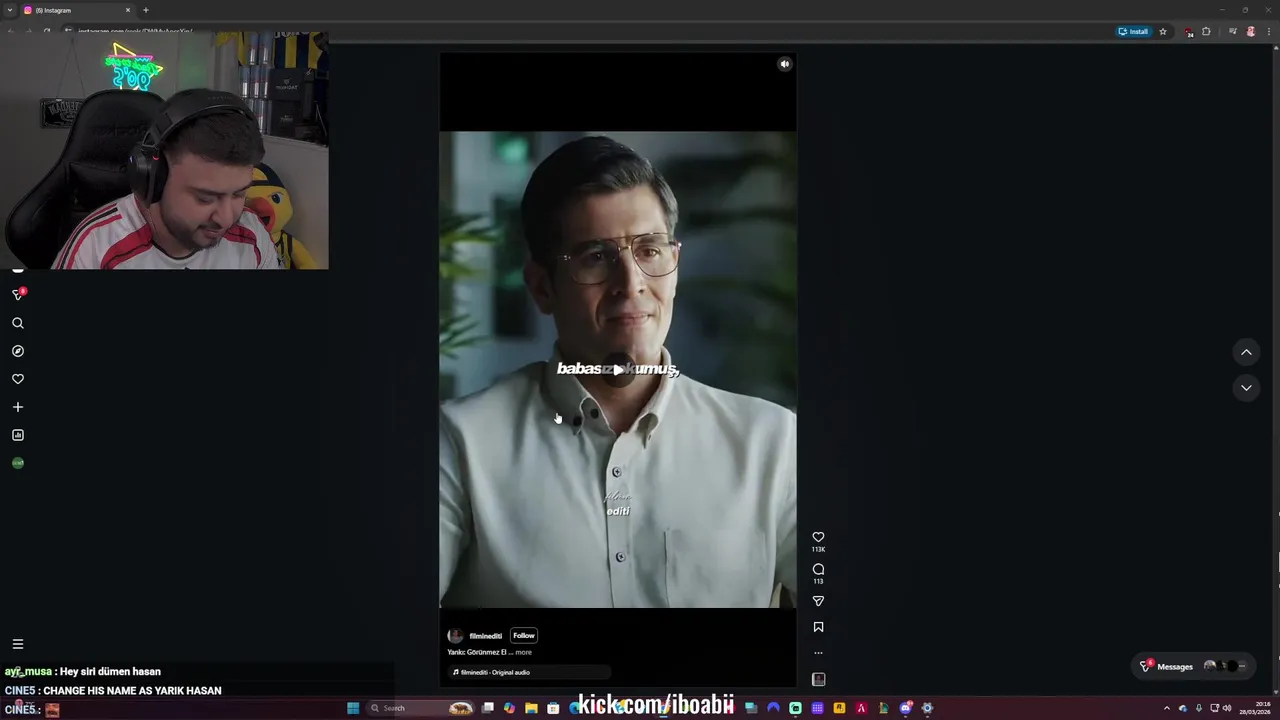Open Notifications heart in sidebar
Viewport: 1280px width, 720px height.
pyautogui.click(x=18, y=379)
